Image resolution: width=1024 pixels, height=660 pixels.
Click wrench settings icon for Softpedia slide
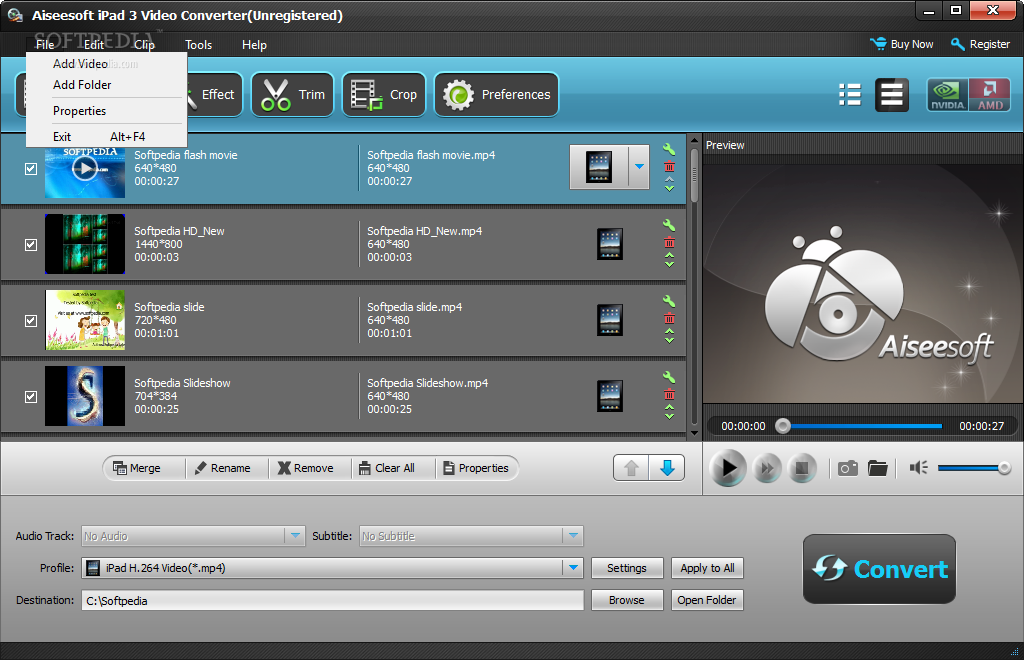[x=669, y=302]
